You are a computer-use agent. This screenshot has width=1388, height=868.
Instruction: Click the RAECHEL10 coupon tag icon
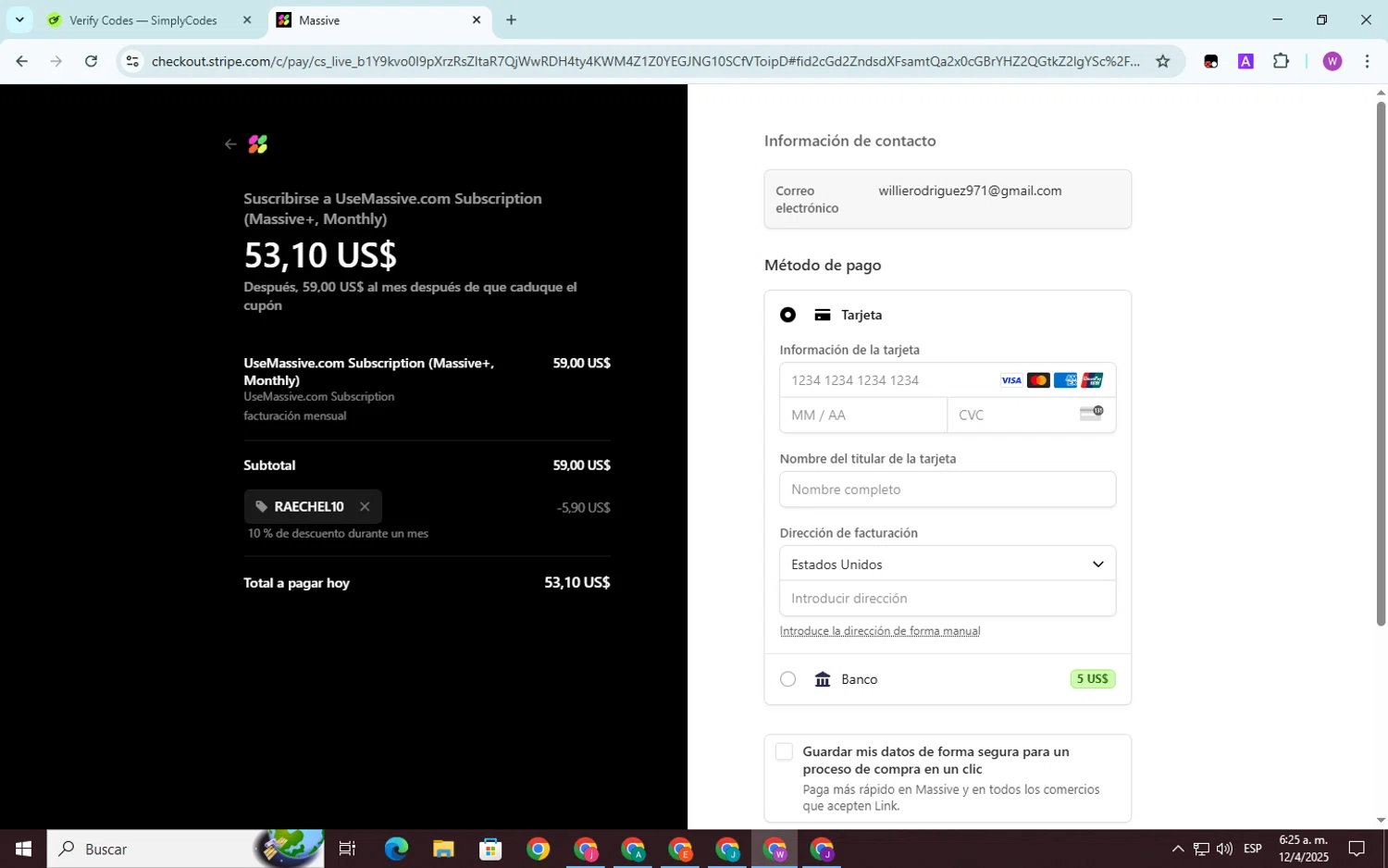pyautogui.click(x=261, y=507)
